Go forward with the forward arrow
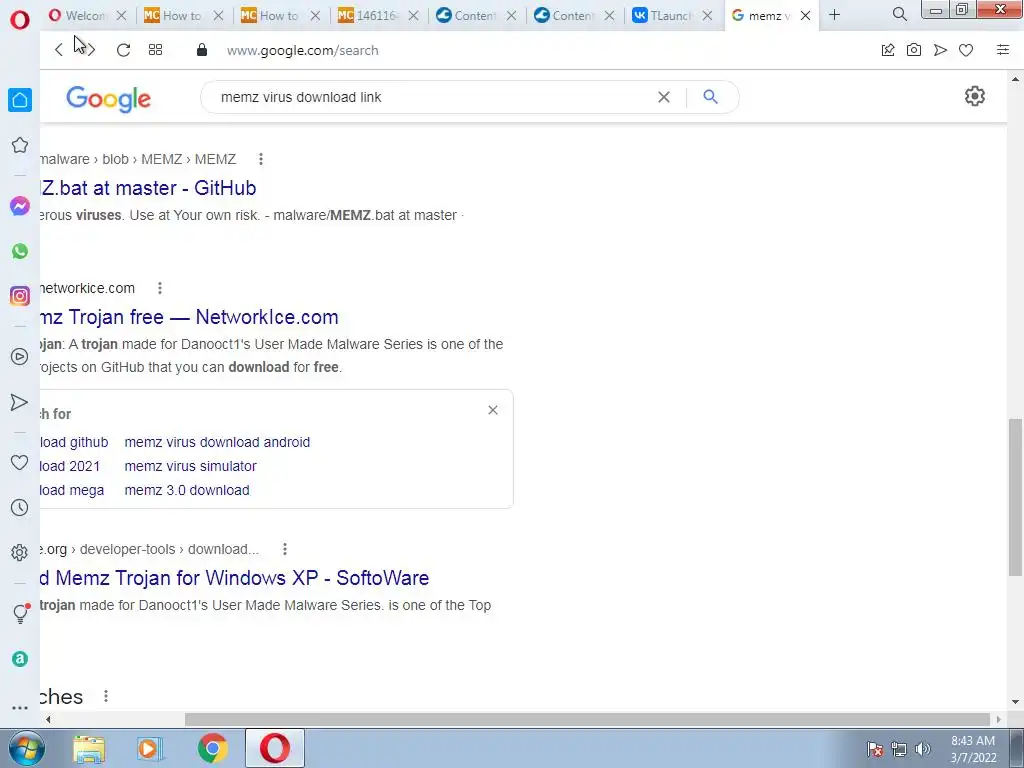The image size is (1024, 768). [x=90, y=50]
